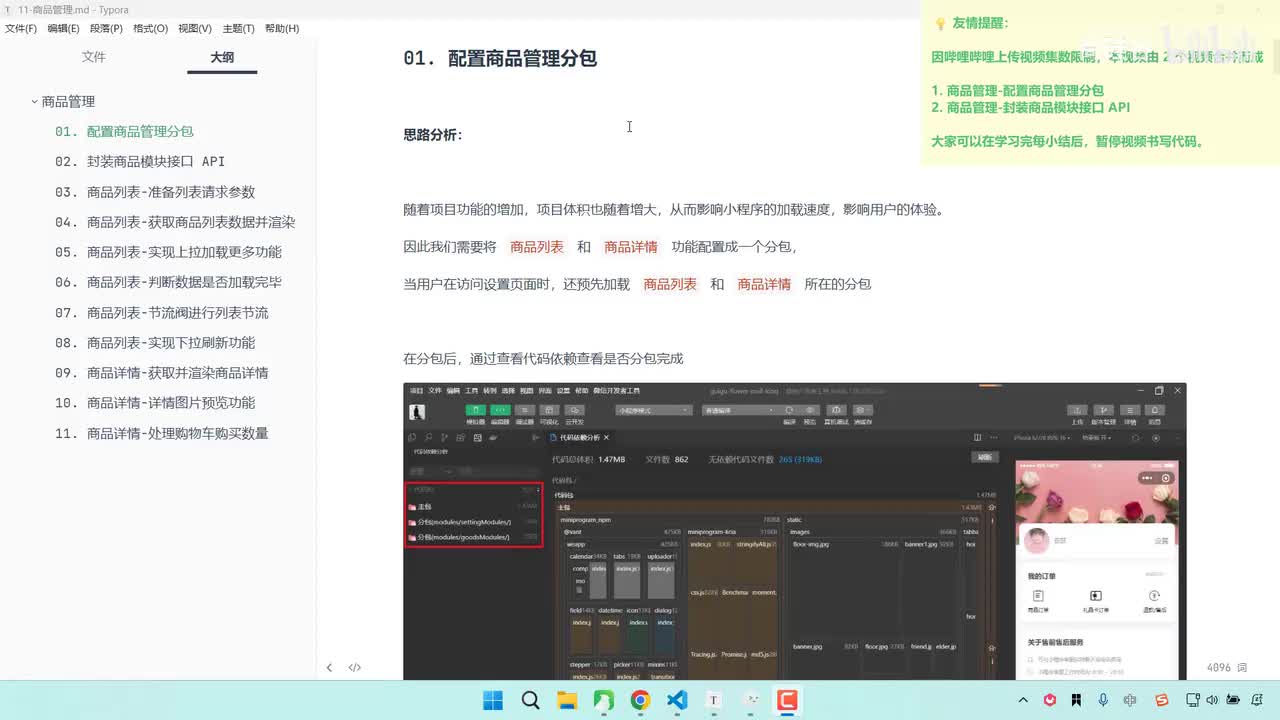Jump to 09. 商品详情-获取并渲染商品详情
Image resolution: width=1280 pixels, height=720 pixels.
162,372
